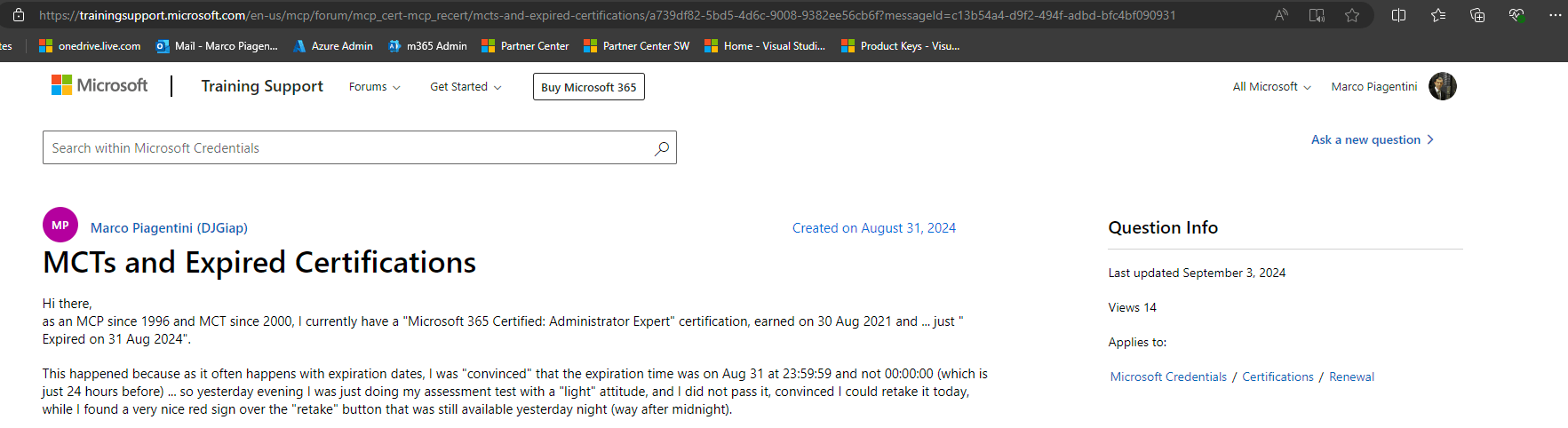The image size is (1568, 428).
Task: Open browser Collections icon
Action: click(x=1477, y=15)
